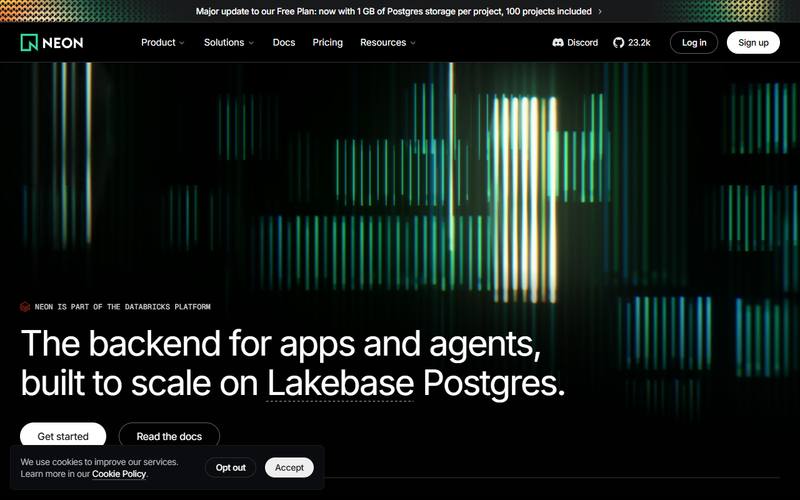The image size is (800, 500).
Task: Go to the Docs page
Action: pos(284,42)
